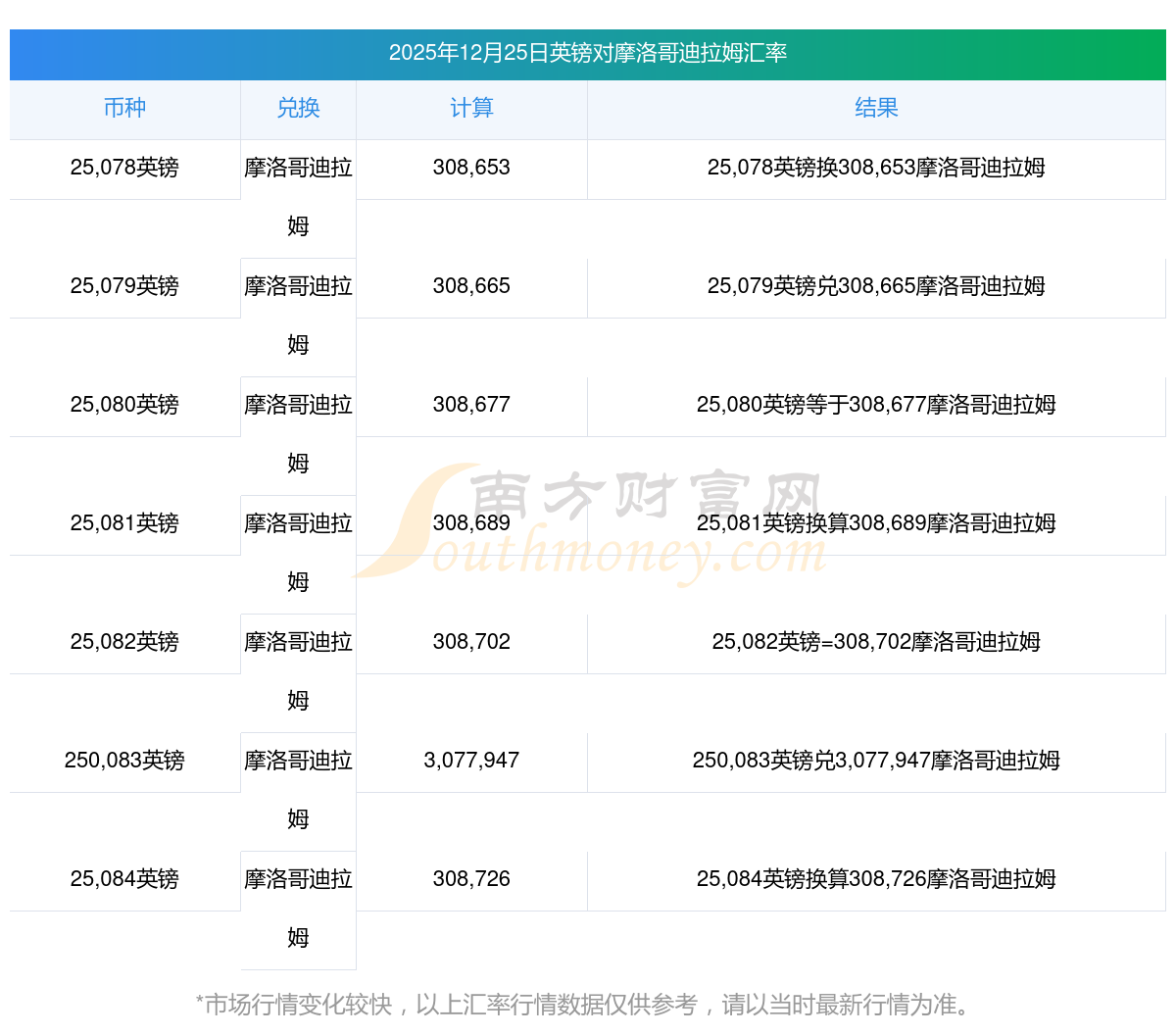This screenshot has height=1035, width=1176.
Task: Click the 3,077,947 calculation value
Action: 471,761
